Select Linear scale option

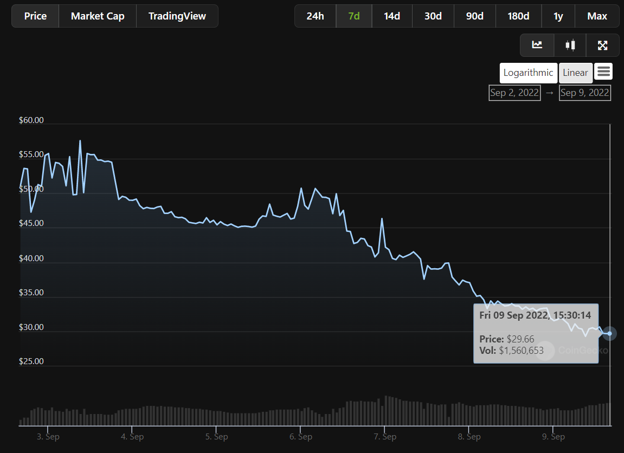pyautogui.click(x=575, y=73)
